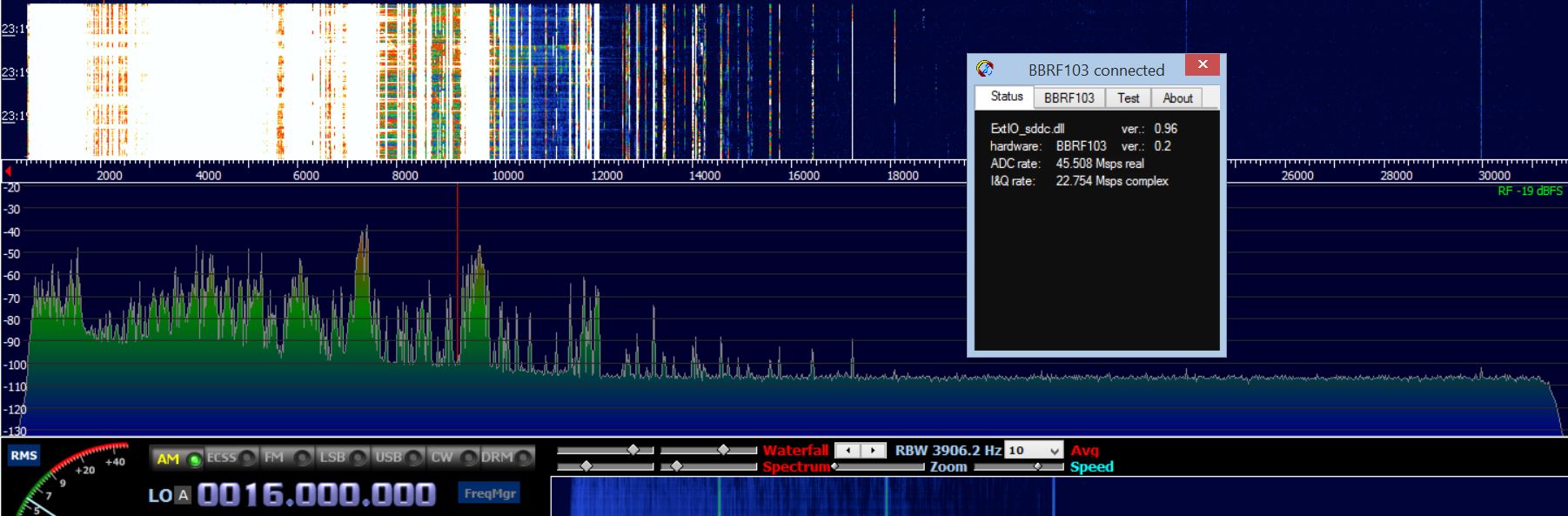
Task: Click the S-meter gauge
Action: [x=70, y=481]
